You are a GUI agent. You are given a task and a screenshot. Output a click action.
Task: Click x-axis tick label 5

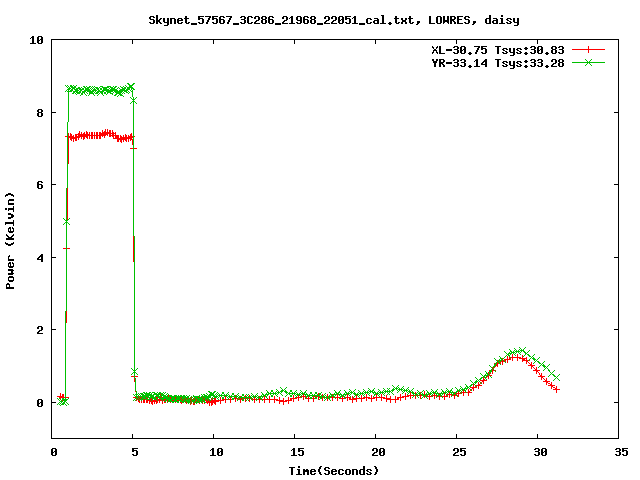click(x=135, y=452)
